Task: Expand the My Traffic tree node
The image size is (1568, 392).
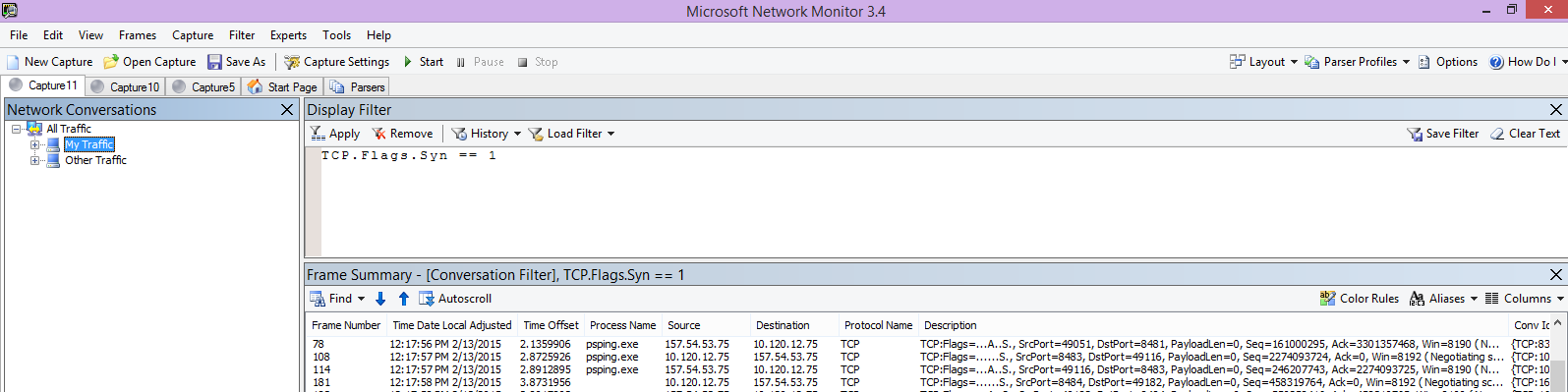Action: click(x=34, y=144)
